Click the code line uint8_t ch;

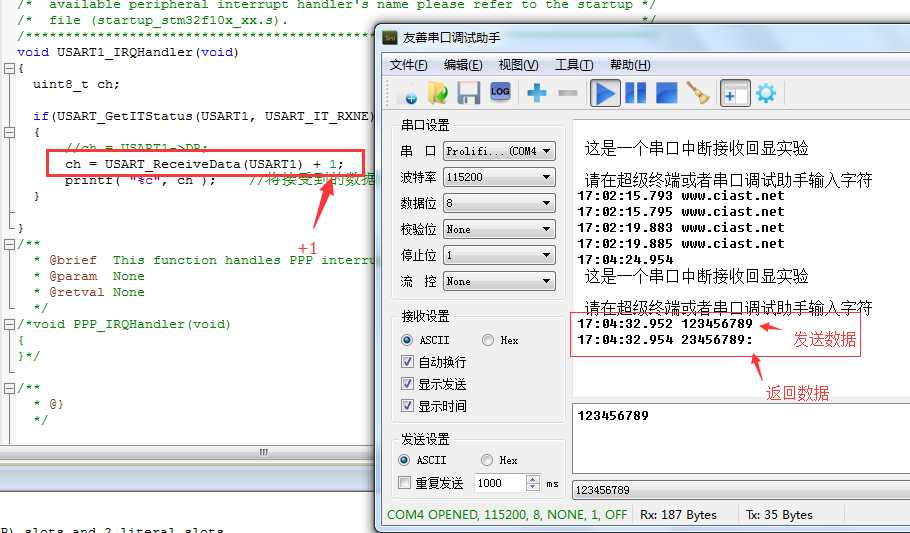pos(76,84)
